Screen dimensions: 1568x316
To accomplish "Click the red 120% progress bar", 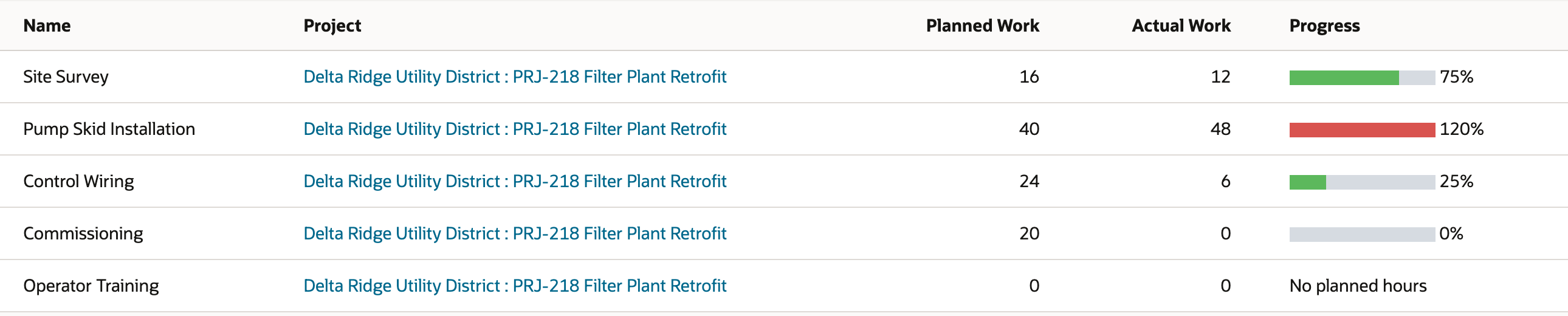I will tap(1362, 129).
